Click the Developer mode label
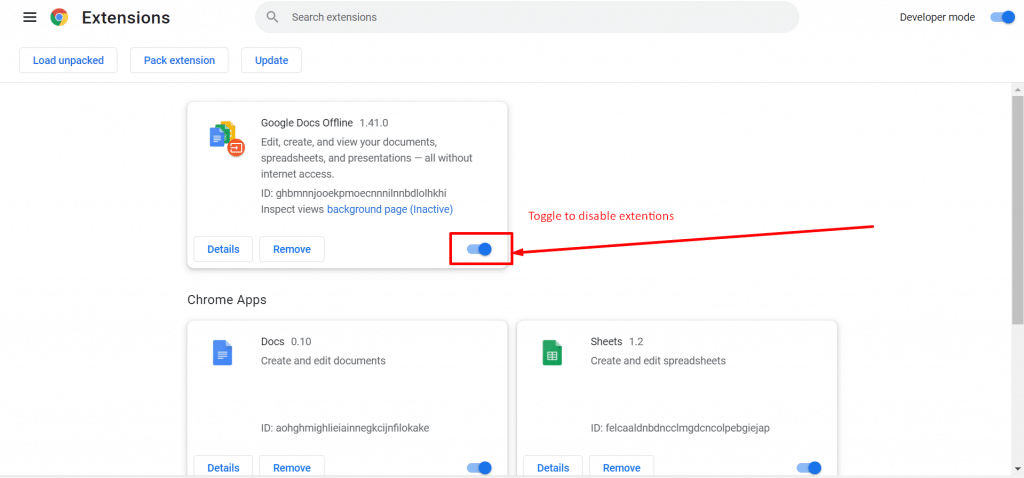 point(937,18)
